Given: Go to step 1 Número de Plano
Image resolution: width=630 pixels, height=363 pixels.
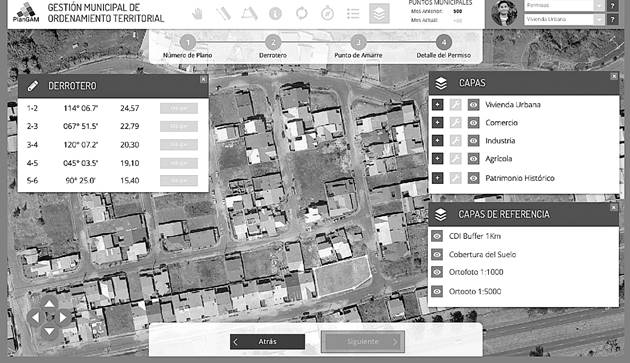Looking at the screenshot, I should [x=188, y=47].
